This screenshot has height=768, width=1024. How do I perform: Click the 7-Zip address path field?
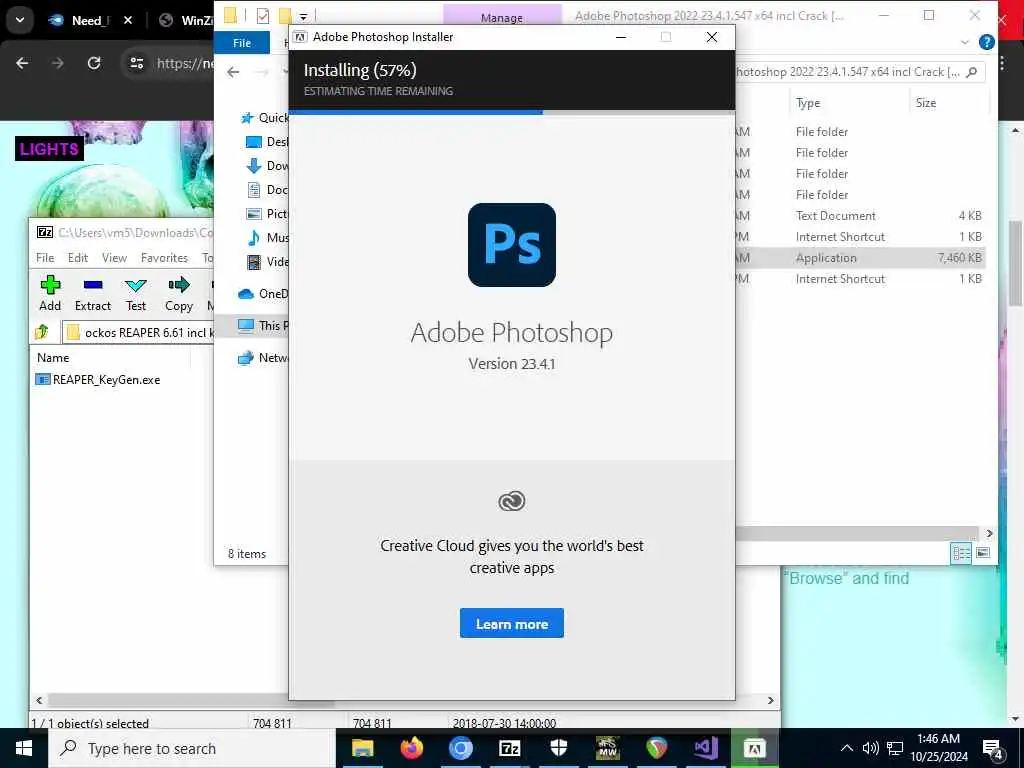(138, 332)
